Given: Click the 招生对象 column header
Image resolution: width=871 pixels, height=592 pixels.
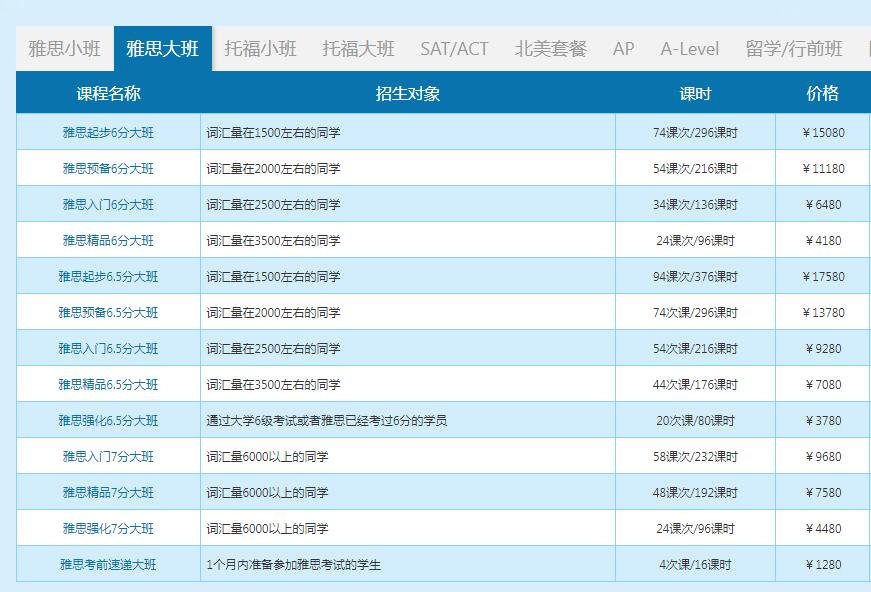Looking at the screenshot, I should pyautogui.click(x=408, y=93).
